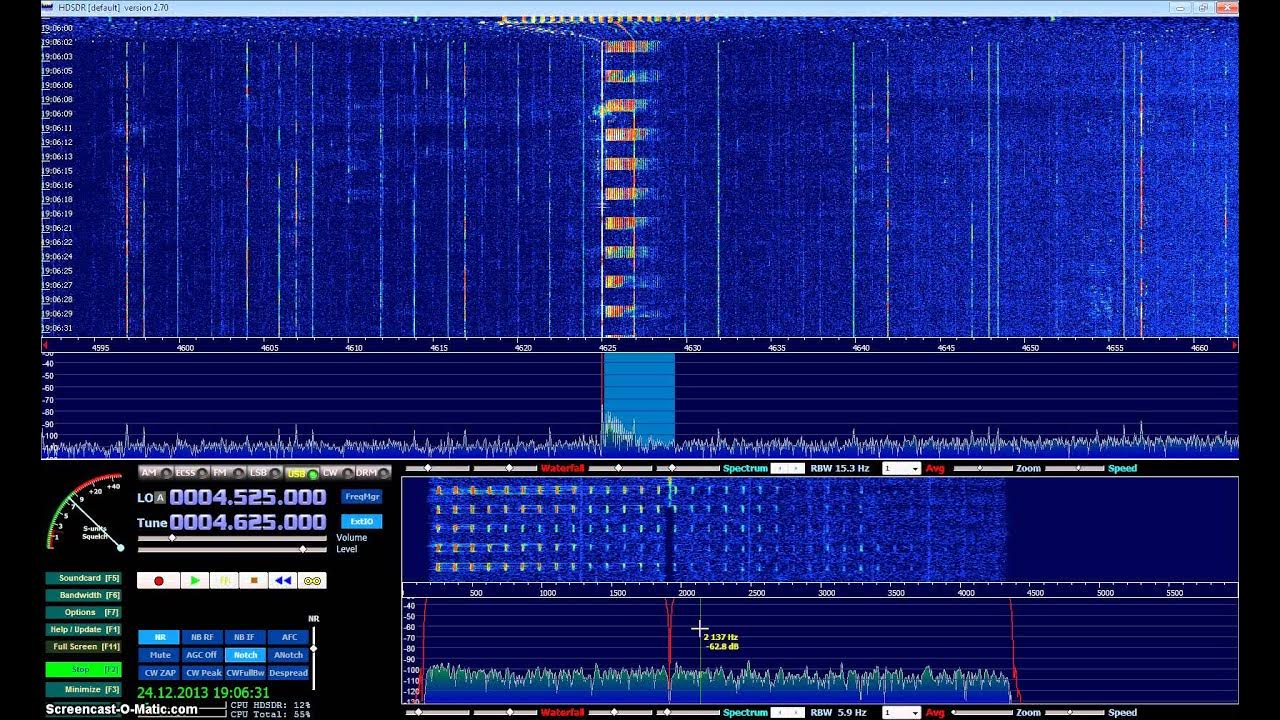The height and width of the screenshot is (720, 1280).
Task: Click the orange stop playback button
Action: (x=254, y=581)
